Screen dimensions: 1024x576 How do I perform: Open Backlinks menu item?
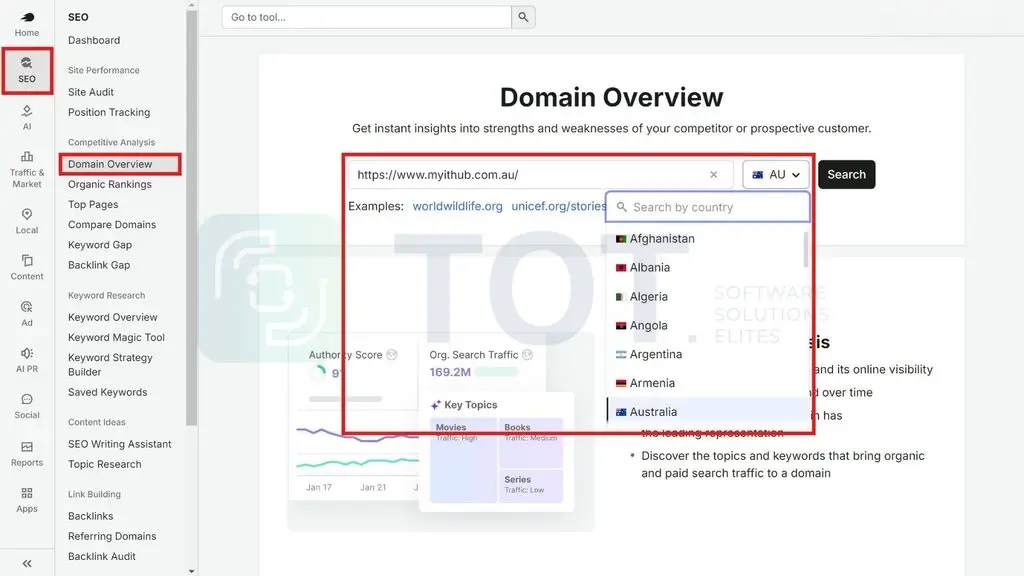click(91, 516)
